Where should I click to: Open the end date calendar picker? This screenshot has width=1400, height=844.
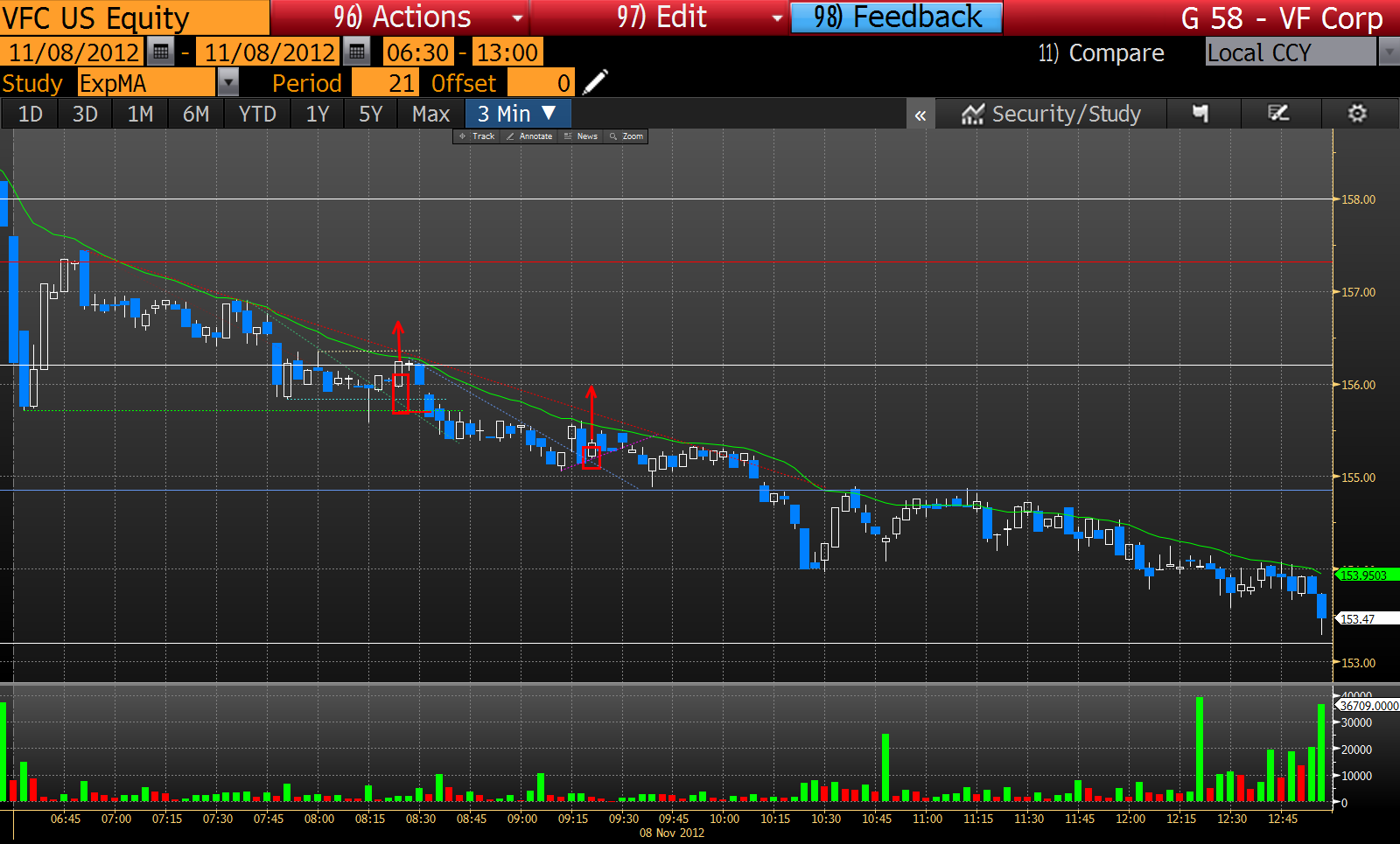tap(356, 52)
